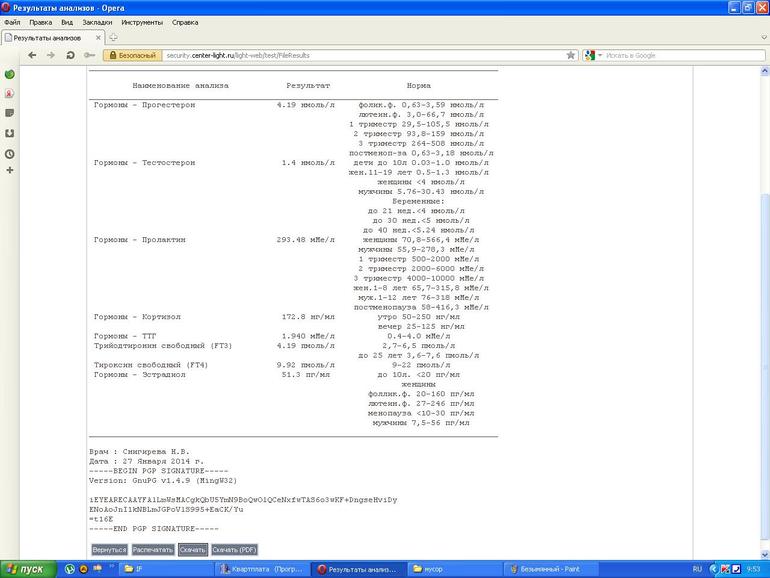This screenshot has width=770, height=578.
Task: Focus the address bar URL field
Action: click(363, 55)
